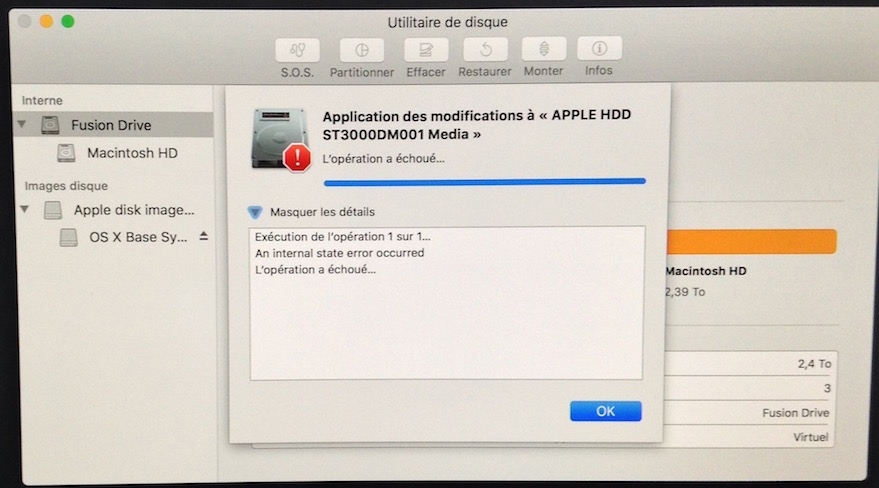Open the Infos panel

599,49
